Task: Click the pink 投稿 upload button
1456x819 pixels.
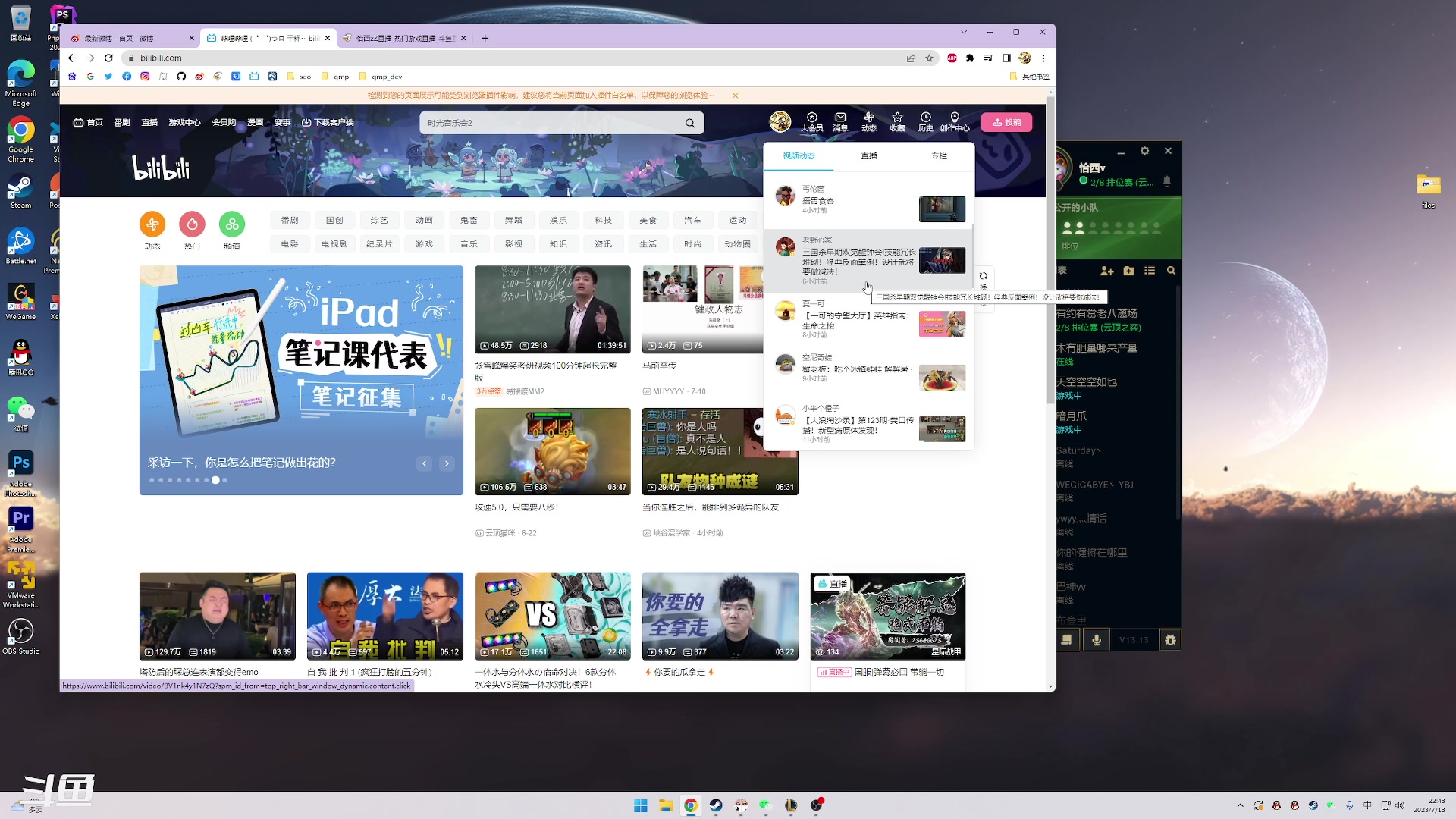Action: coord(1006,122)
